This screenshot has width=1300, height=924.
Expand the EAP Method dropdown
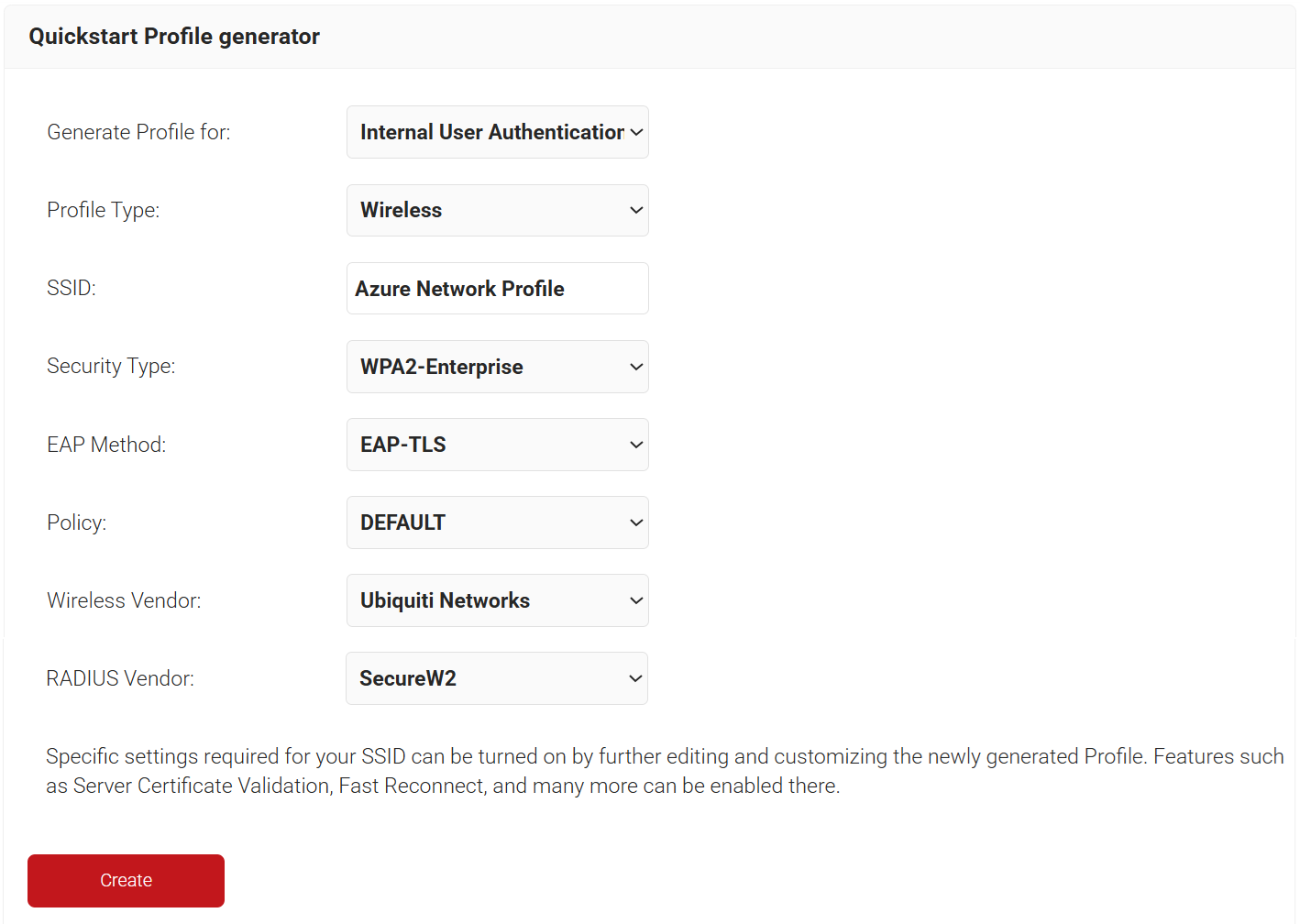click(x=497, y=445)
